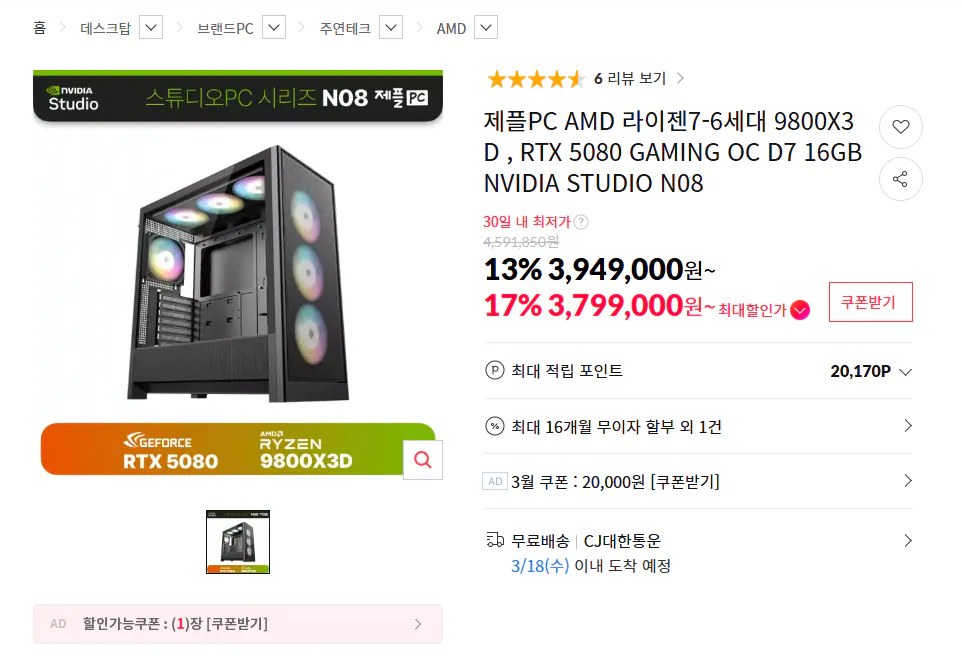Expand the 할인가능쿠폰 banner at bottom
The width and height of the screenshot is (962, 662).
418,623
